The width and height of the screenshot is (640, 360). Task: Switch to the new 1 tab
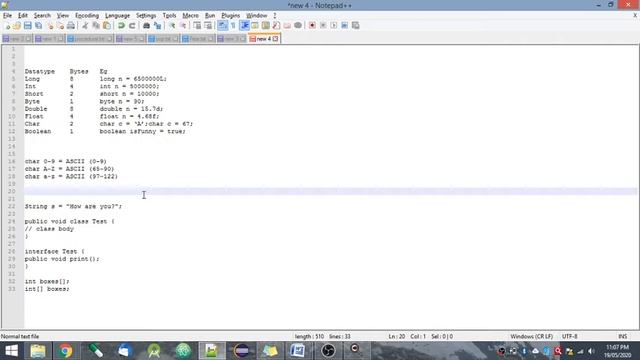(x=49, y=39)
